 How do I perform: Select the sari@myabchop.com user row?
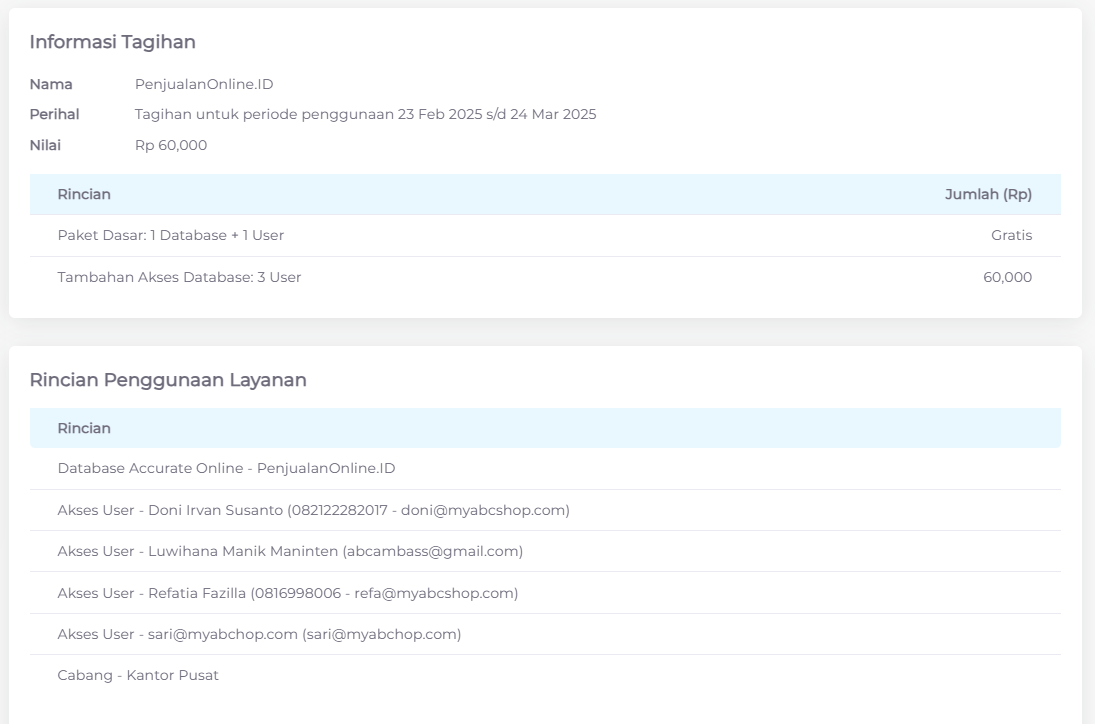click(x=259, y=634)
